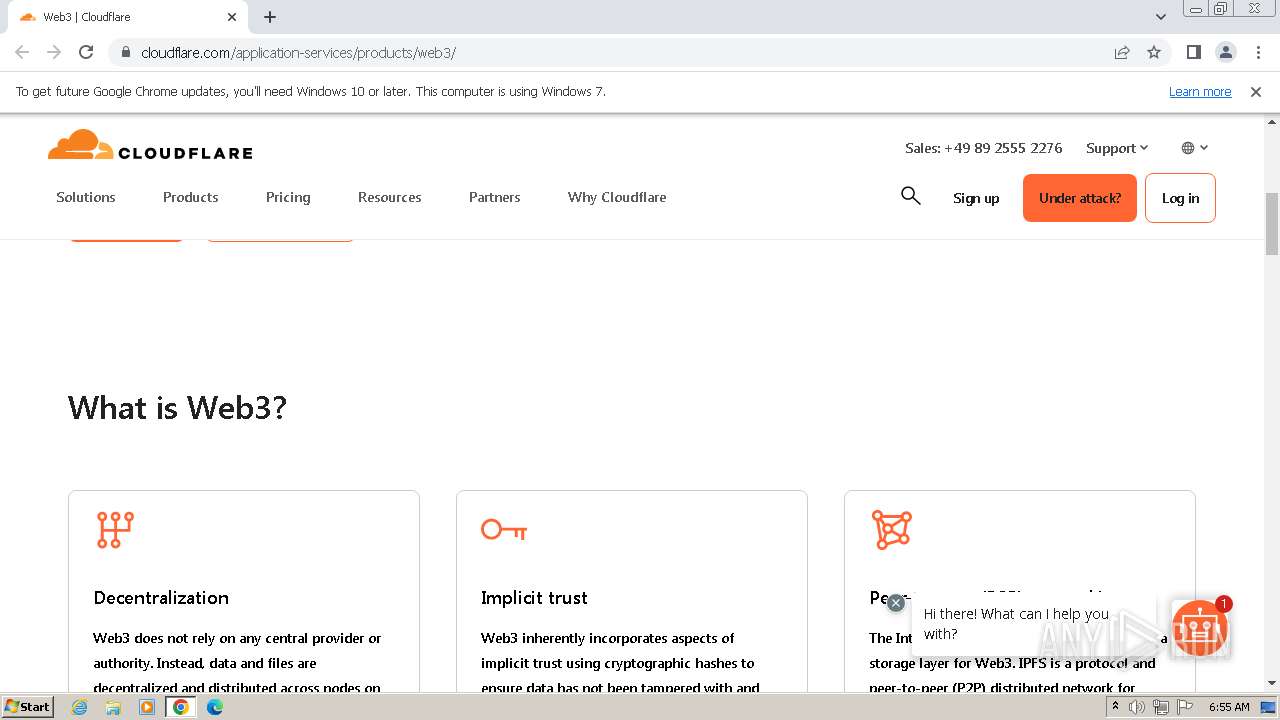
Task: Open a new tab with plus button
Action: pyautogui.click(x=270, y=17)
